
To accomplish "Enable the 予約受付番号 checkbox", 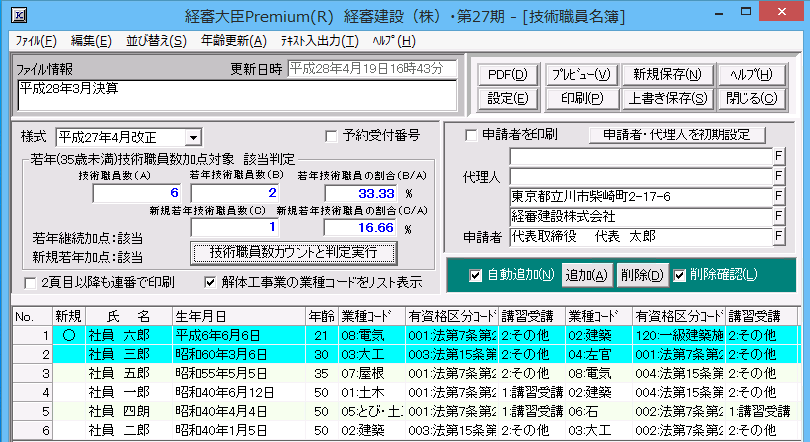I will tap(334, 136).
